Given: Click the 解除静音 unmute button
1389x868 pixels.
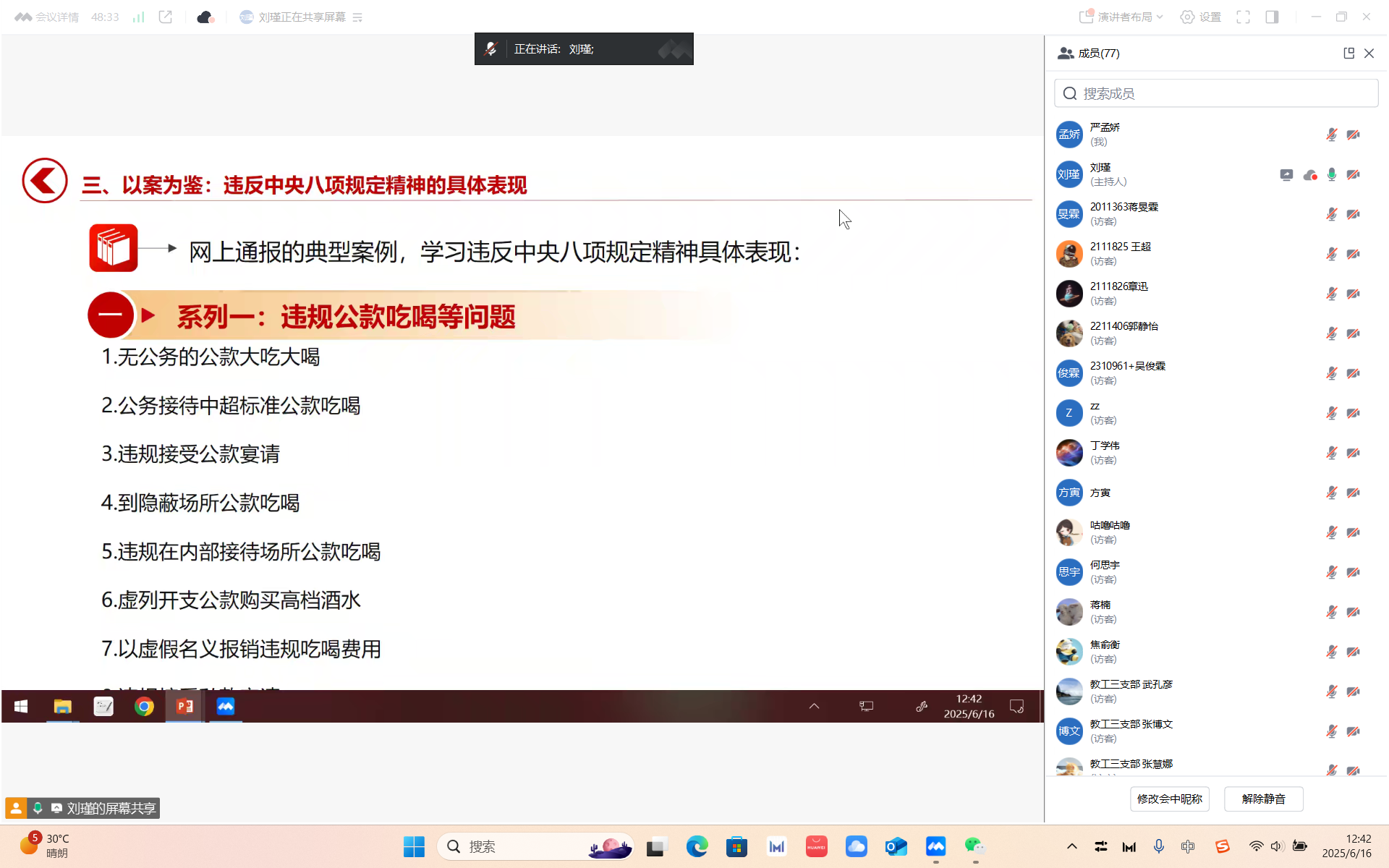Looking at the screenshot, I should pyautogui.click(x=1263, y=799).
